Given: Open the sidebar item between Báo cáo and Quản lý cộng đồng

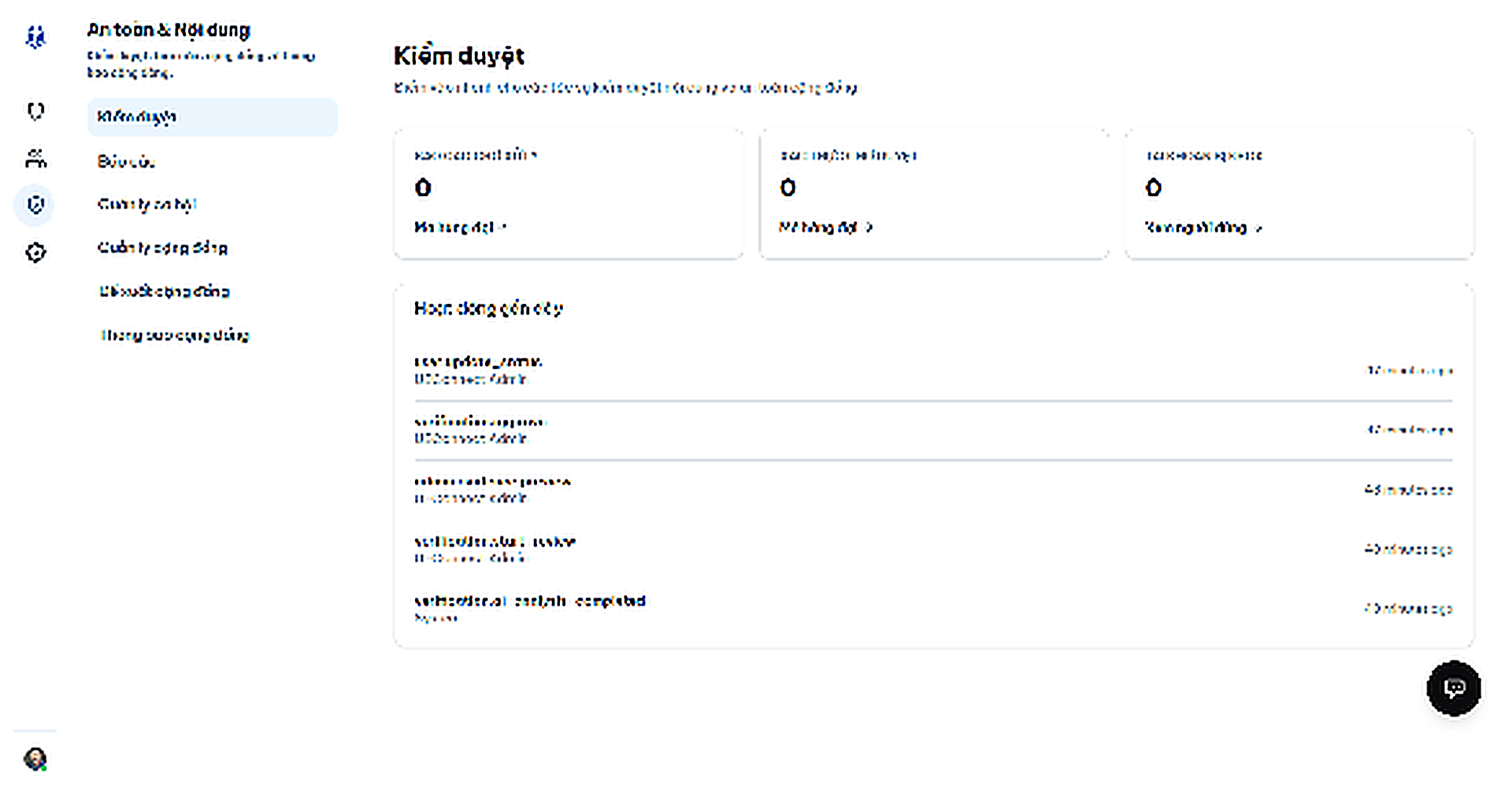Looking at the screenshot, I should point(213,205).
